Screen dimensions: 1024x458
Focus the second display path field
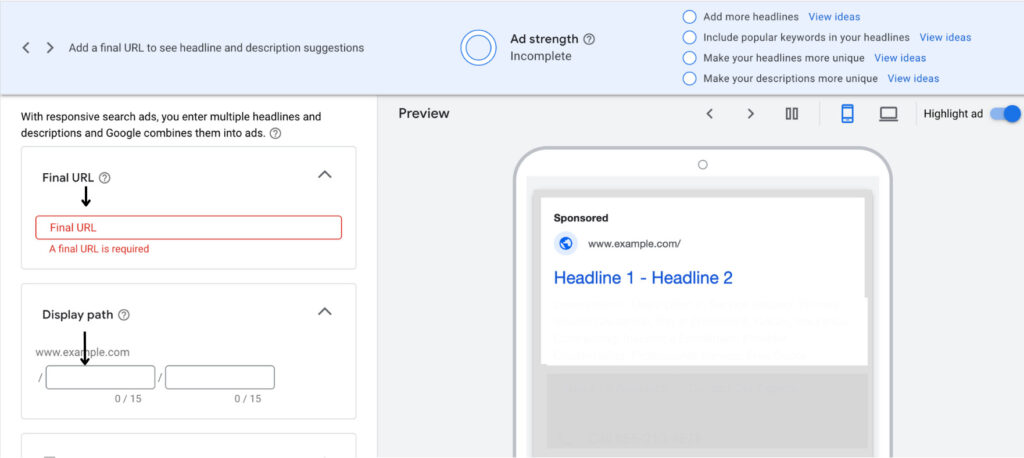219,378
